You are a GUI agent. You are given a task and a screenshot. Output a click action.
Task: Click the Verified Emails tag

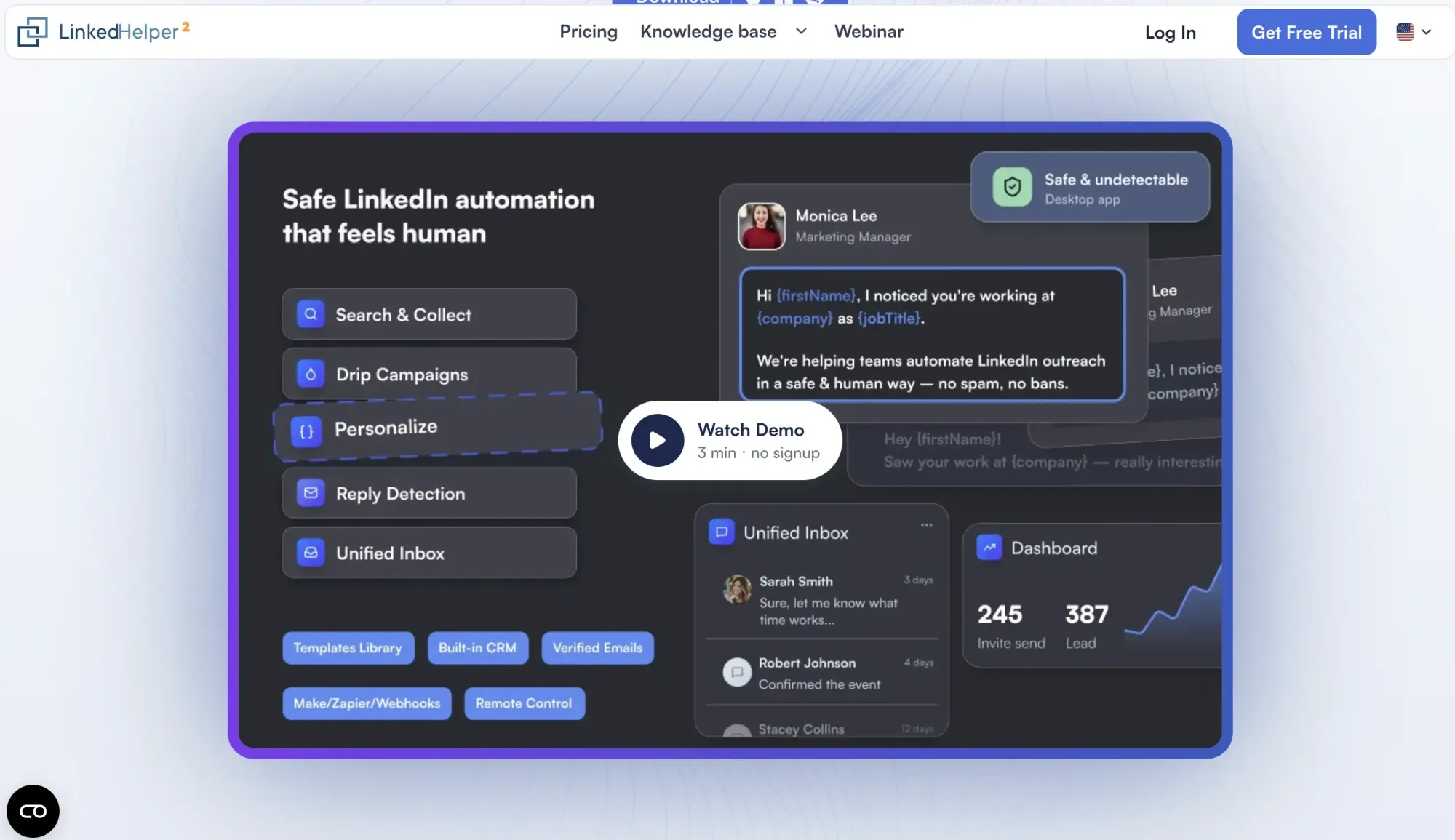[x=598, y=648]
